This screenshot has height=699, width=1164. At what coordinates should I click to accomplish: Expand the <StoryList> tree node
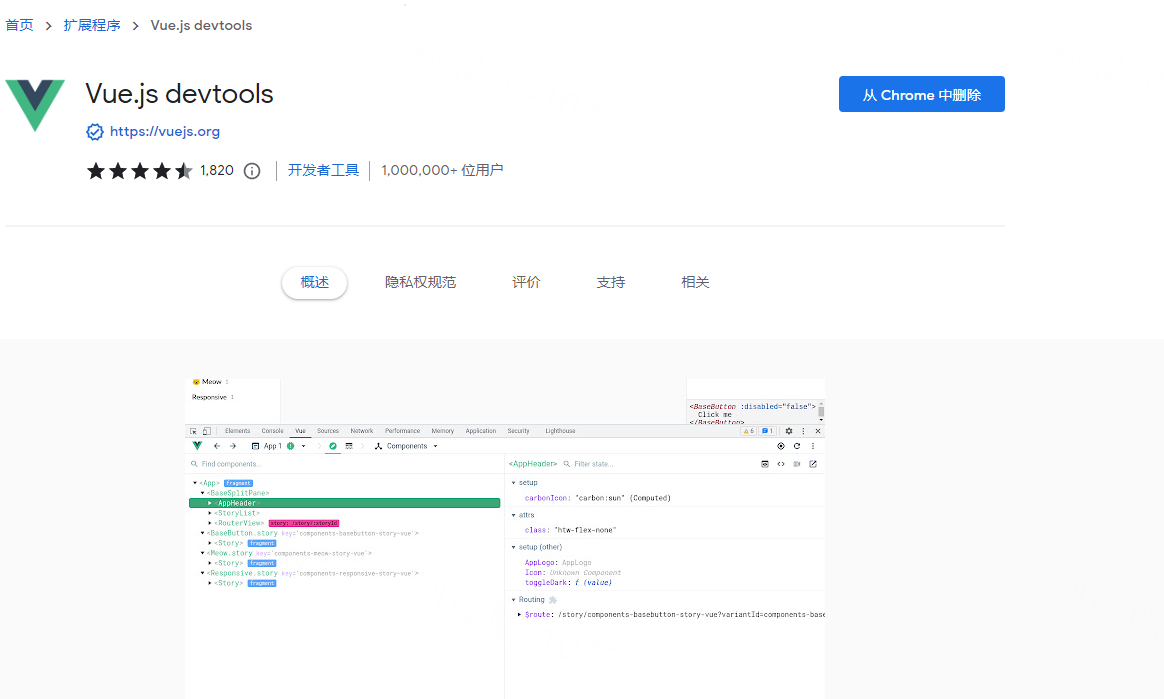pyautogui.click(x=210, y=513)
